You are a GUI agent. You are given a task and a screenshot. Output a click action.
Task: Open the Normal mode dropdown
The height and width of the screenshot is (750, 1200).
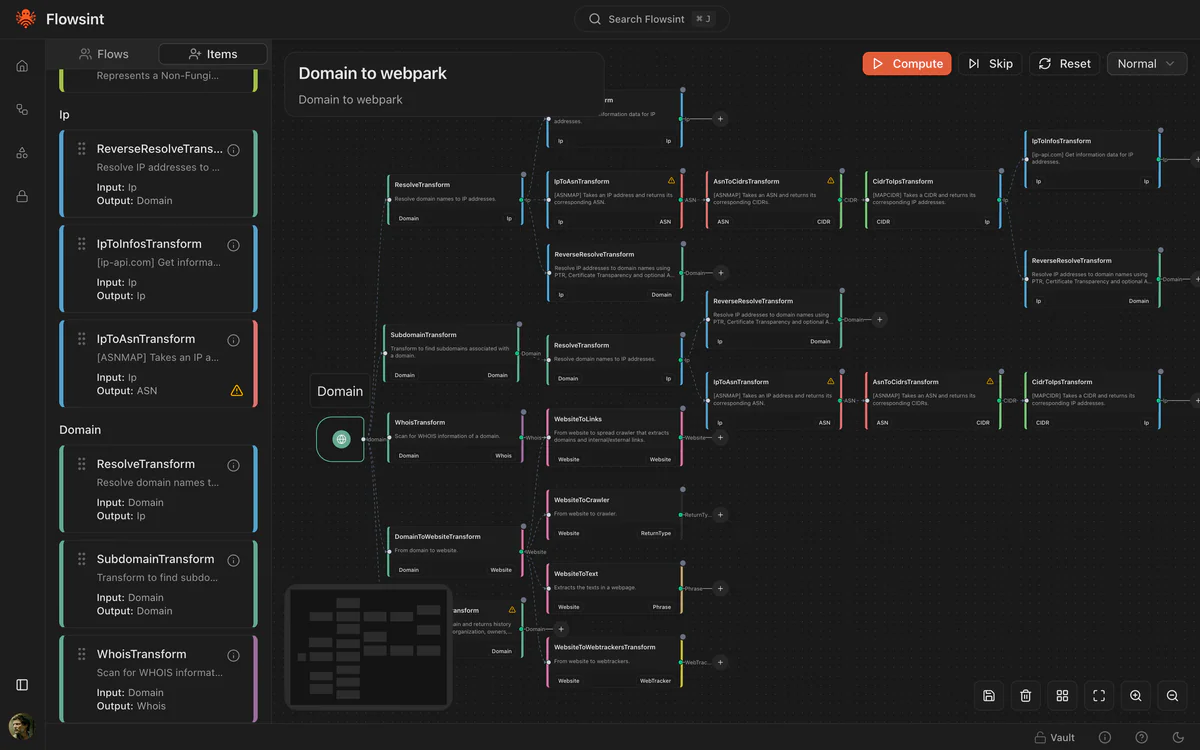coord(1146,64)
